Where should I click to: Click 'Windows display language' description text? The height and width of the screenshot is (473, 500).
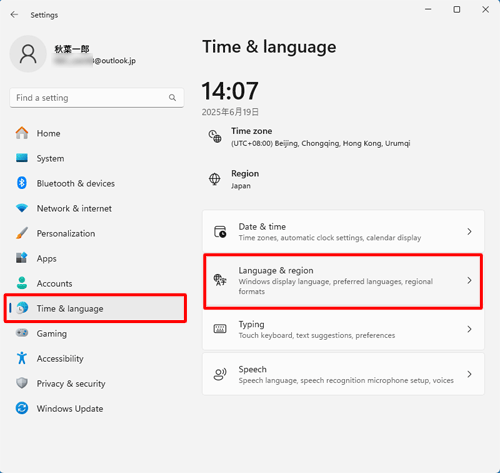point(336,286)
